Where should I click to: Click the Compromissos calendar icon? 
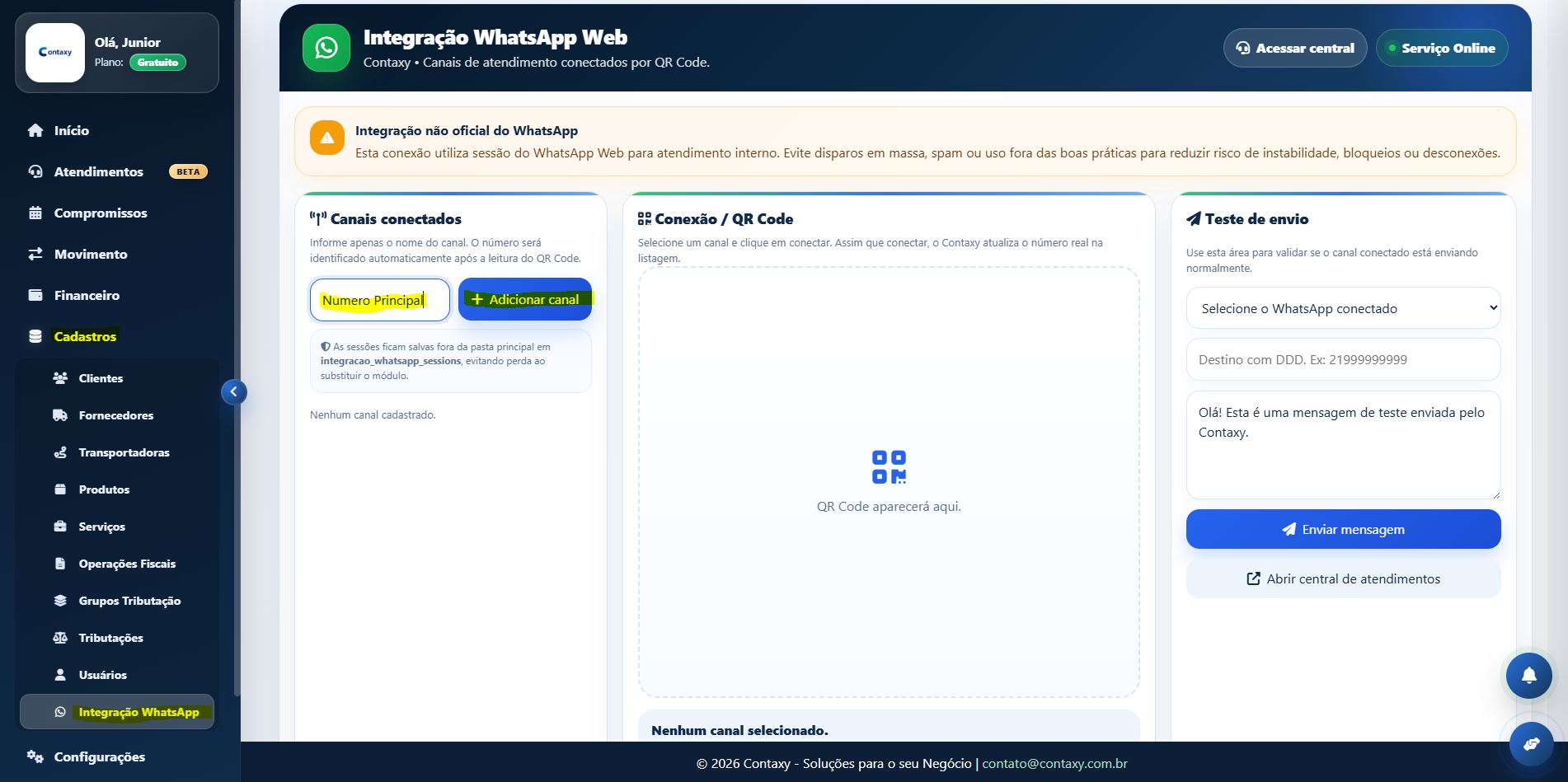[x=35, y=213]
